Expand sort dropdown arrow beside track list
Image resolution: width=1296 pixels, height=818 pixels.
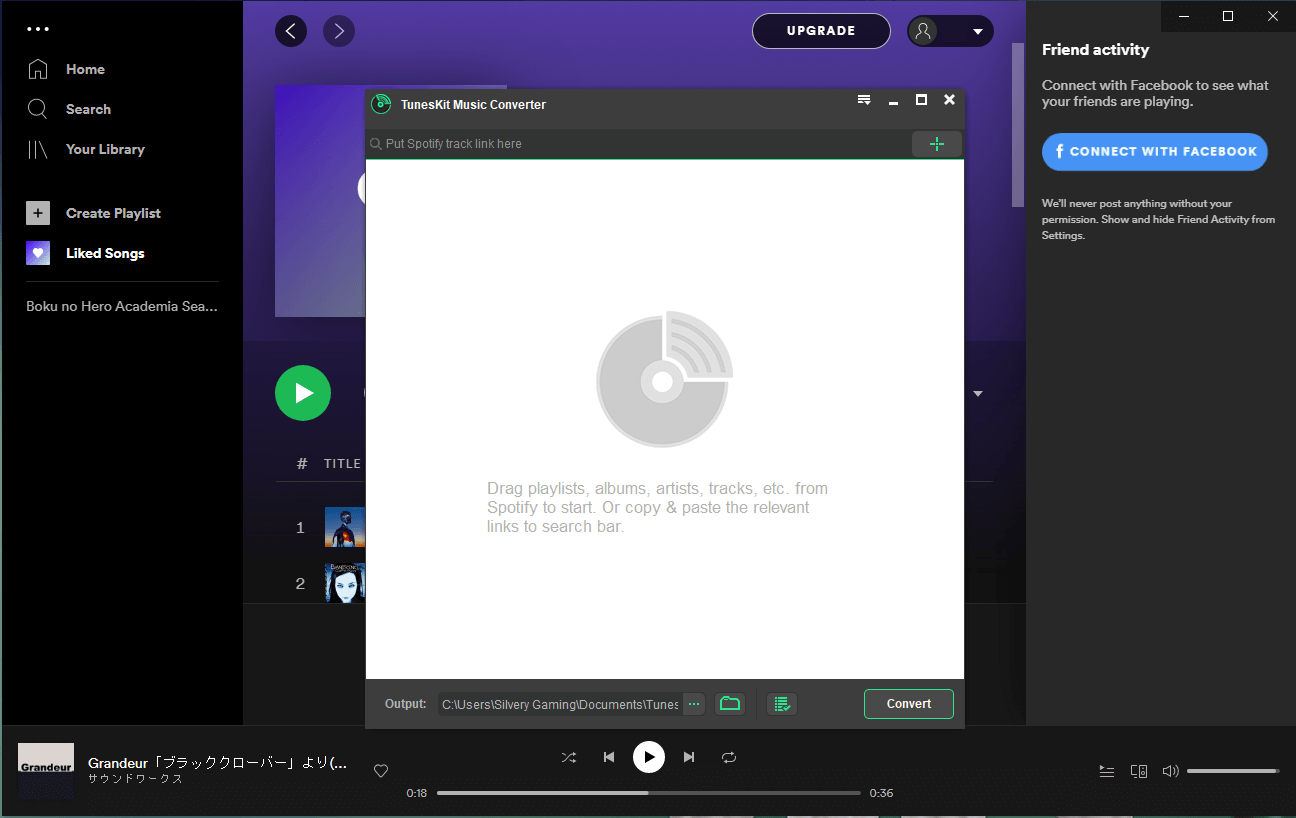coord(978,394)
